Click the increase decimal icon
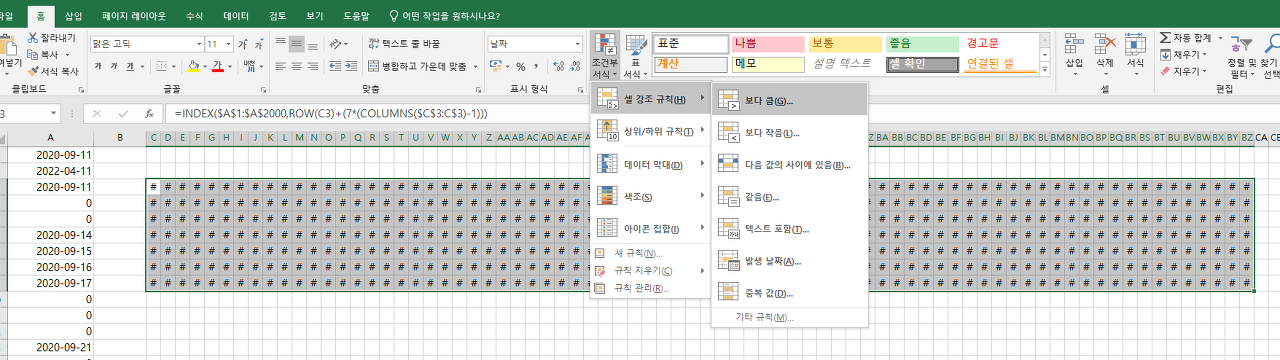The height and width of the screenshot is (360, 1280). [x=559, y=66]
